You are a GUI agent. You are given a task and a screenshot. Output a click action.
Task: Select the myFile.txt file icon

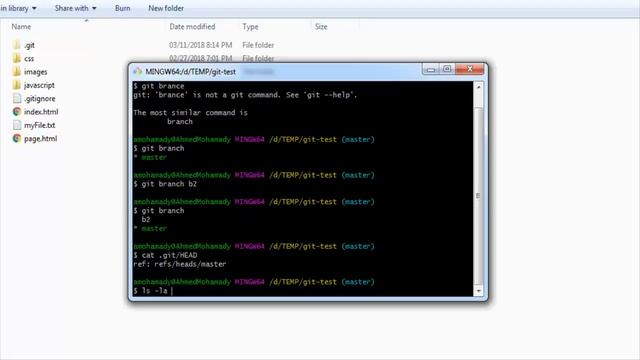pos(17,125)
